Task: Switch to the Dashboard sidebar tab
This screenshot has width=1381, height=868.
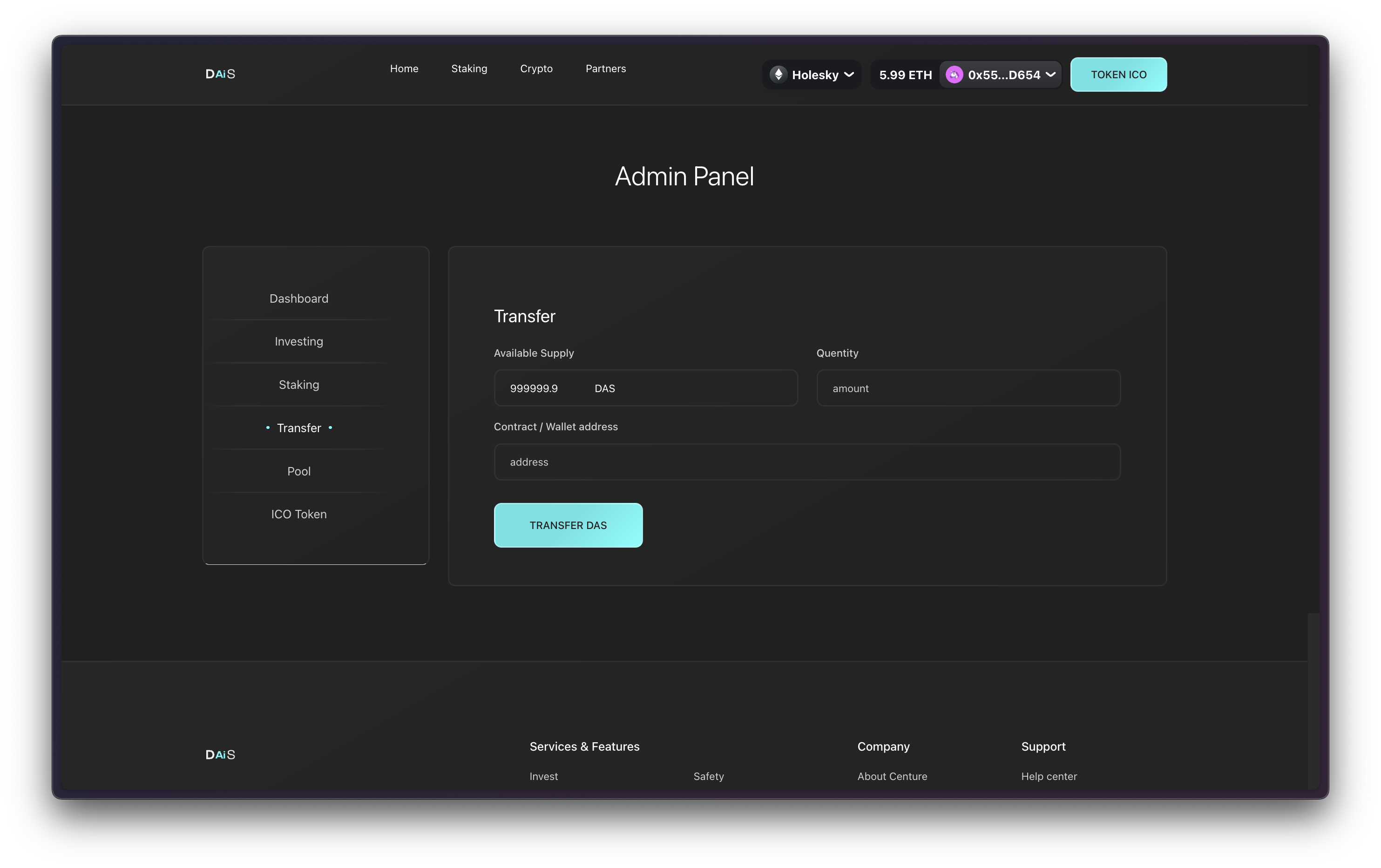Action: point(299,298)
